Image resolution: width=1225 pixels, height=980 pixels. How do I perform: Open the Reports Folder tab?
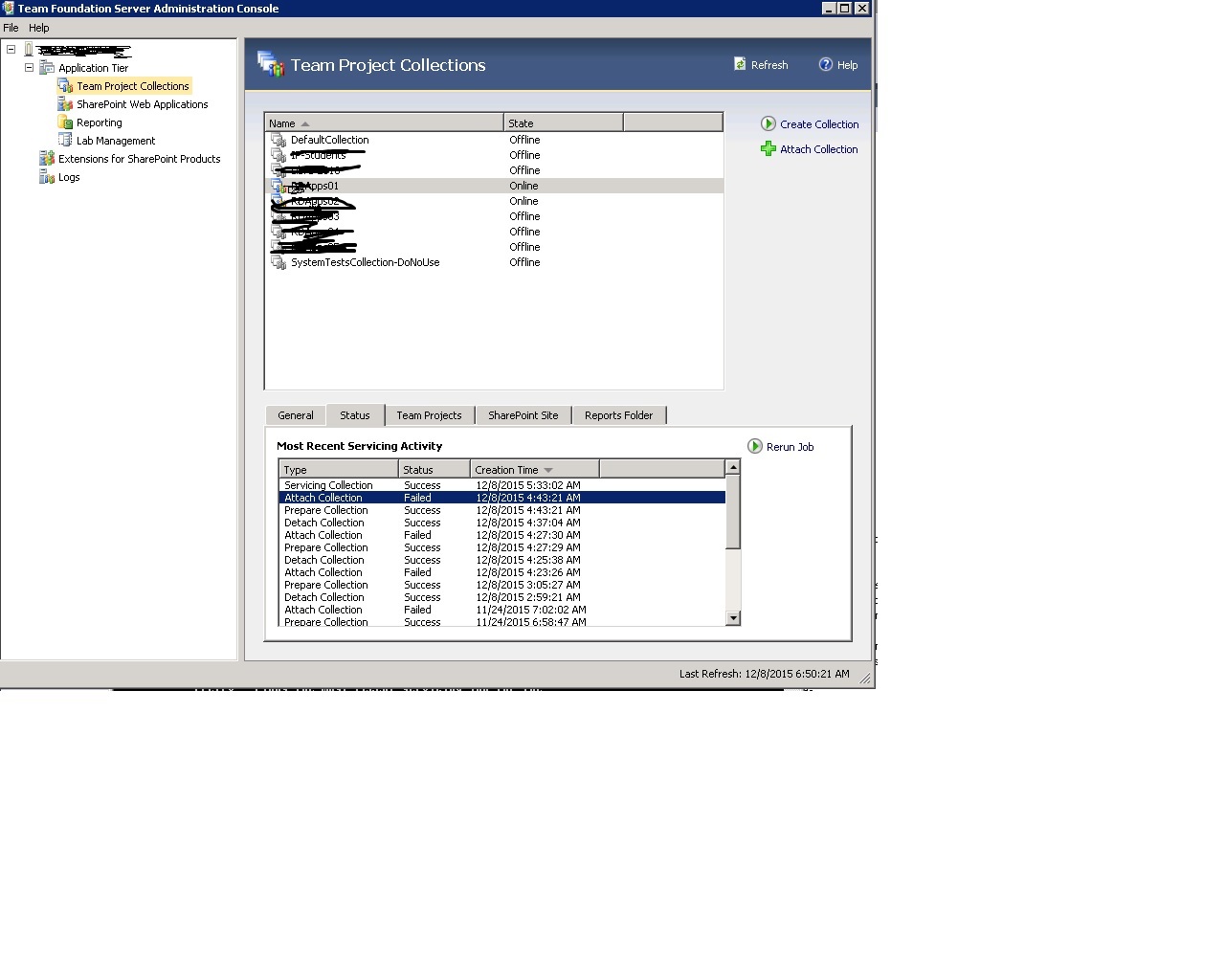point(618,415)
